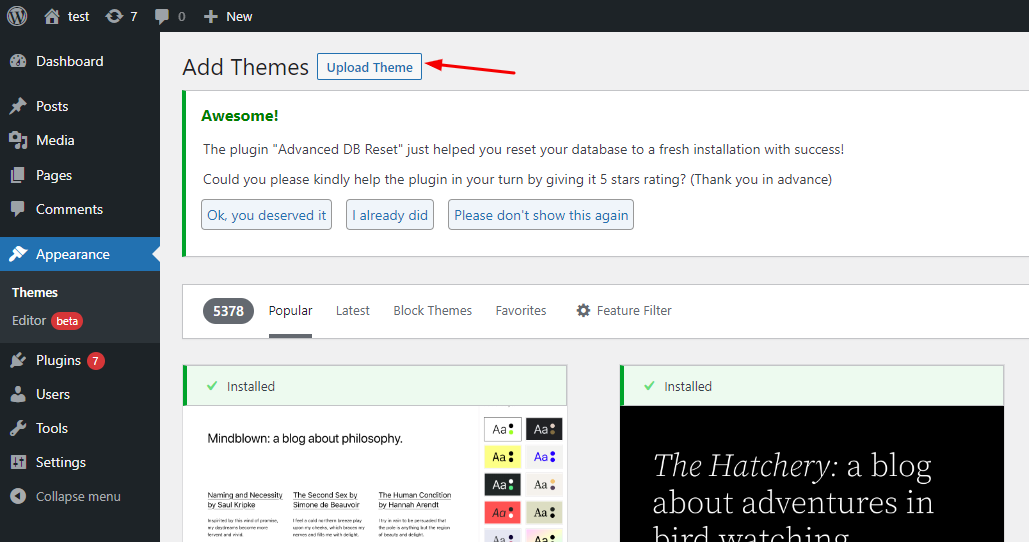The width and height of the screenshot is (1029, 542).
Task: Switch to the Latest themes tab
Action: pos(352,311)
